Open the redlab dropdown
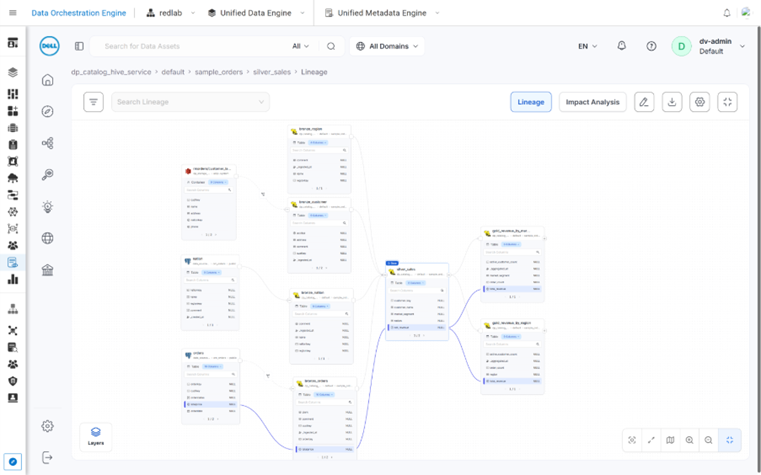 tap(171, 13)
